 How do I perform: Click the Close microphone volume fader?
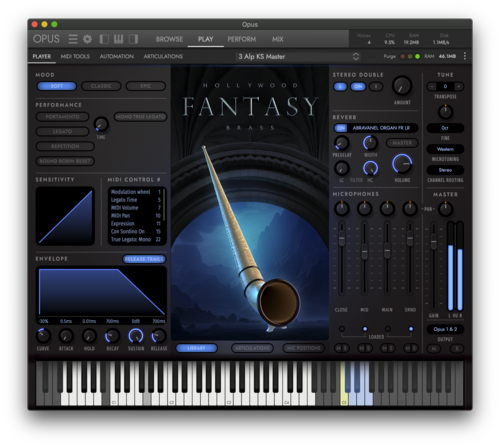point(342,239)
